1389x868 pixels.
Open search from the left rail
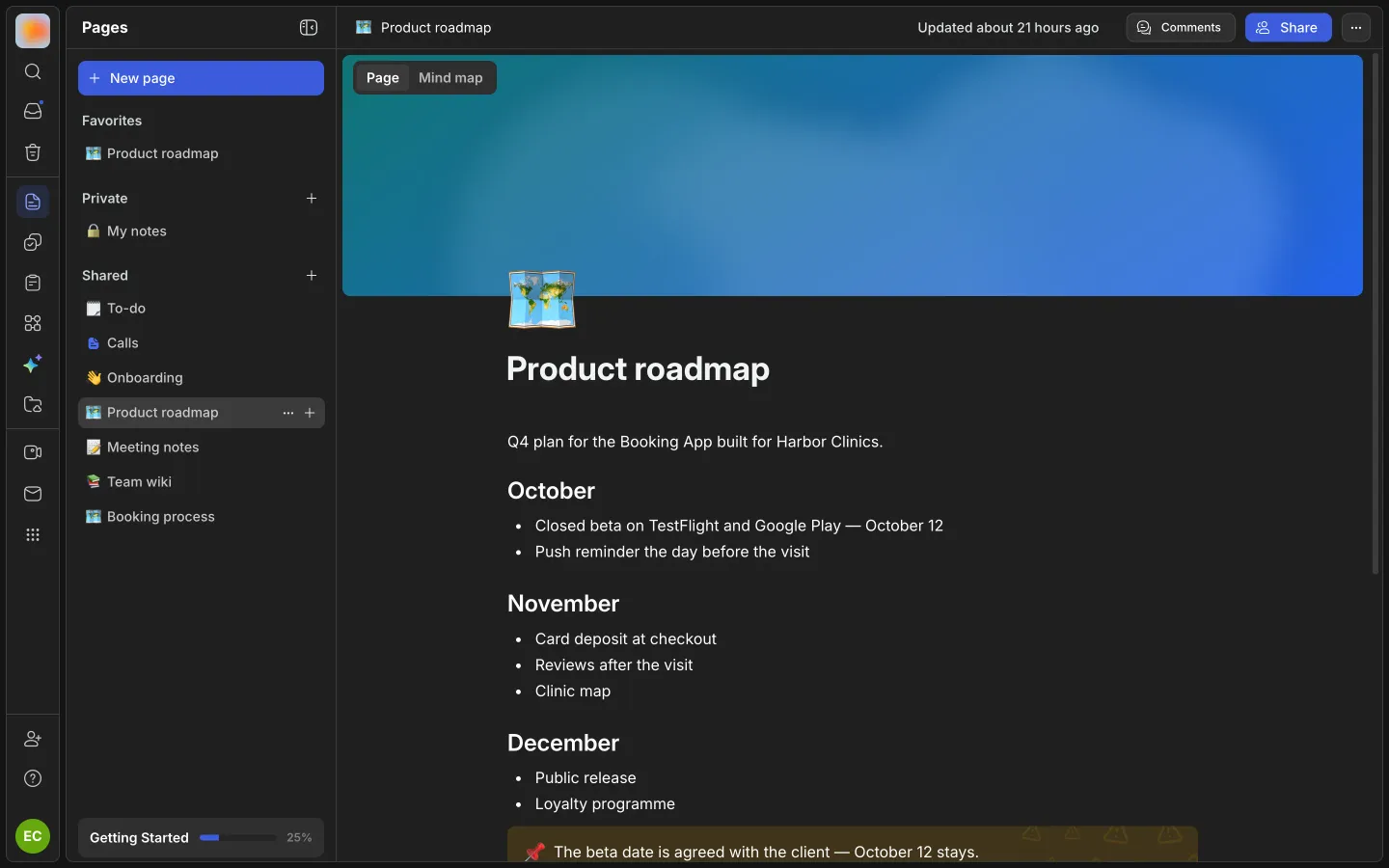pos(33,71)
